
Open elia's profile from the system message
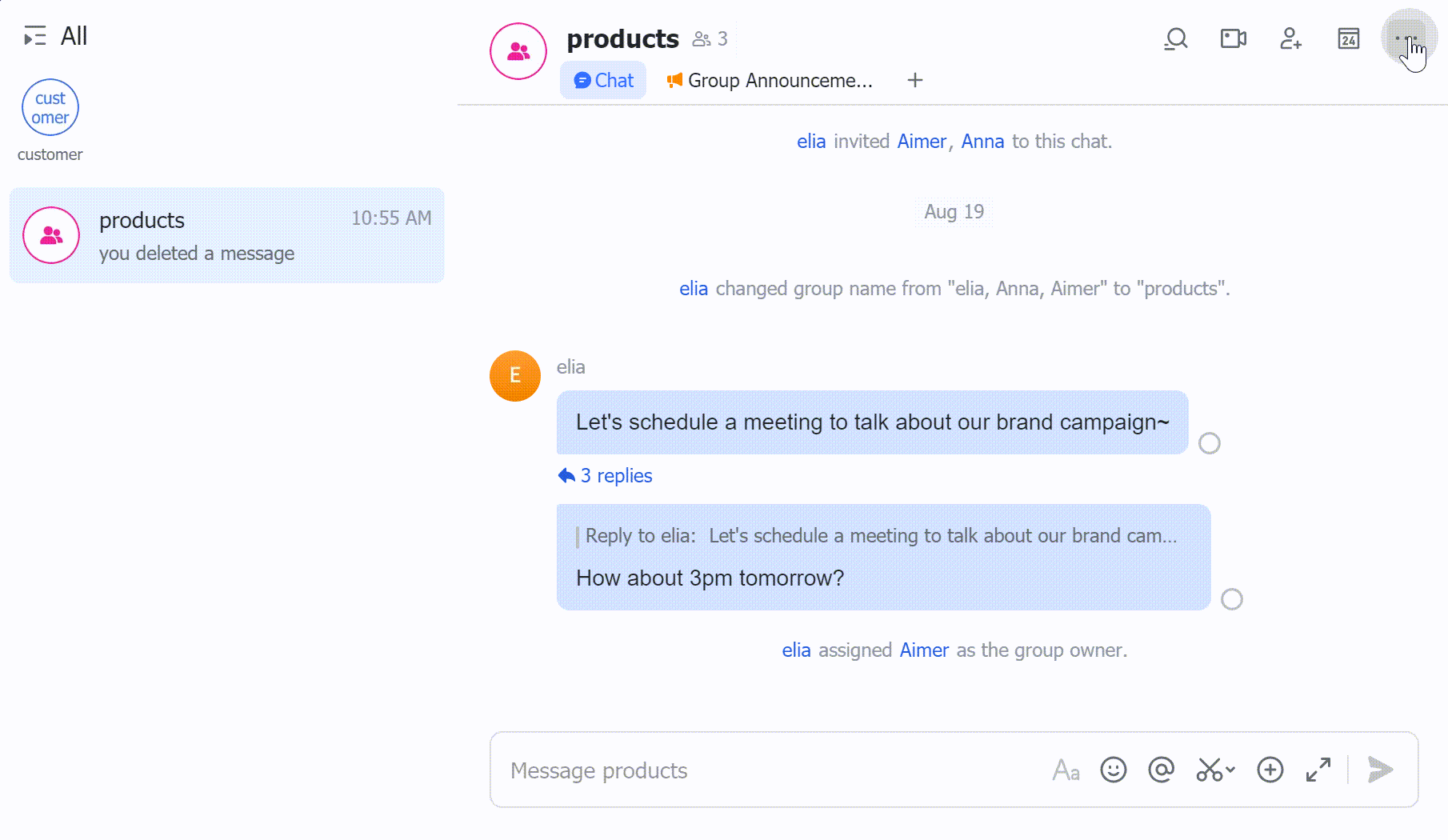point(811,141)
